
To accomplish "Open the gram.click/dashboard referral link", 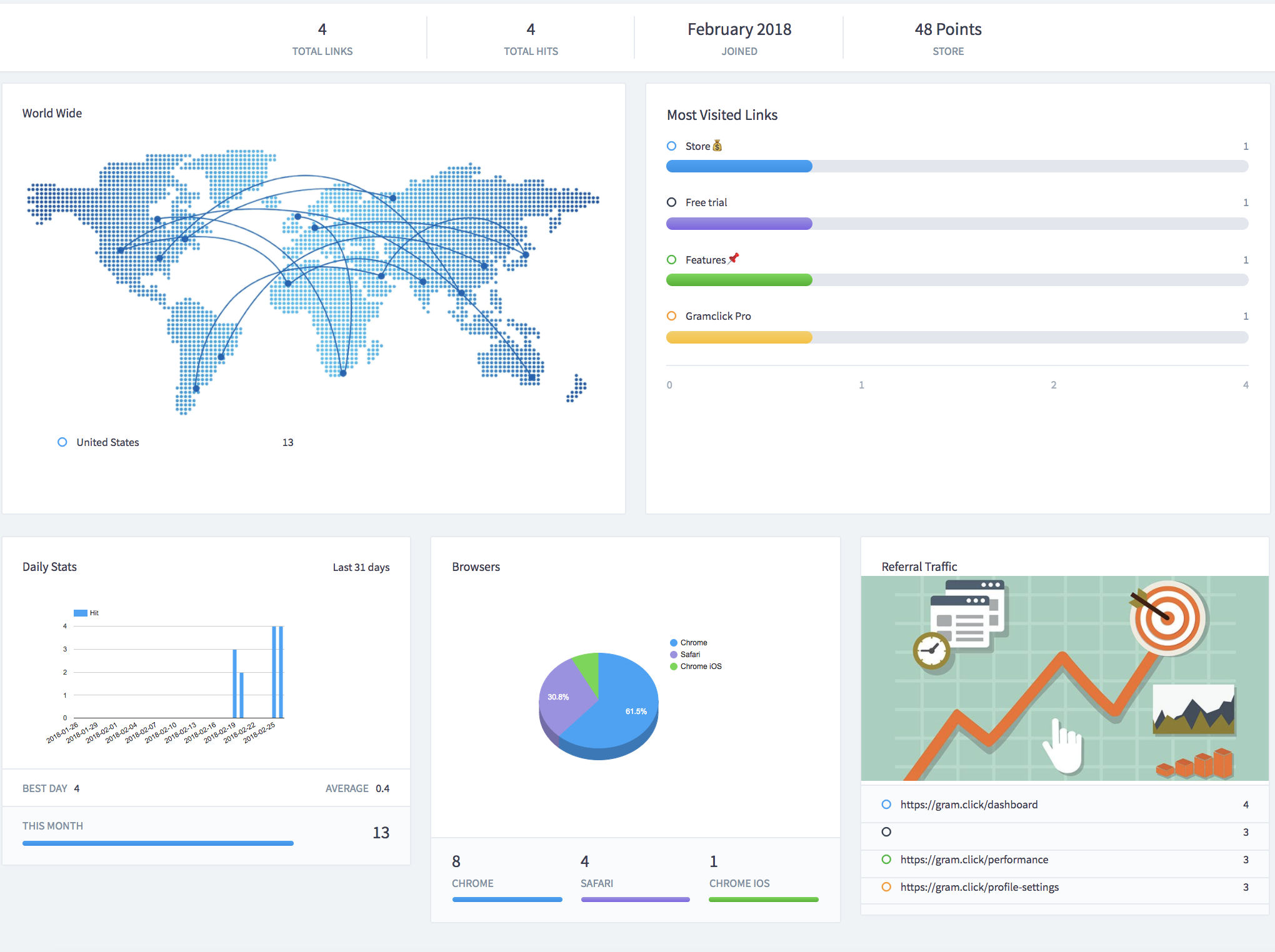I will point(969,805).
